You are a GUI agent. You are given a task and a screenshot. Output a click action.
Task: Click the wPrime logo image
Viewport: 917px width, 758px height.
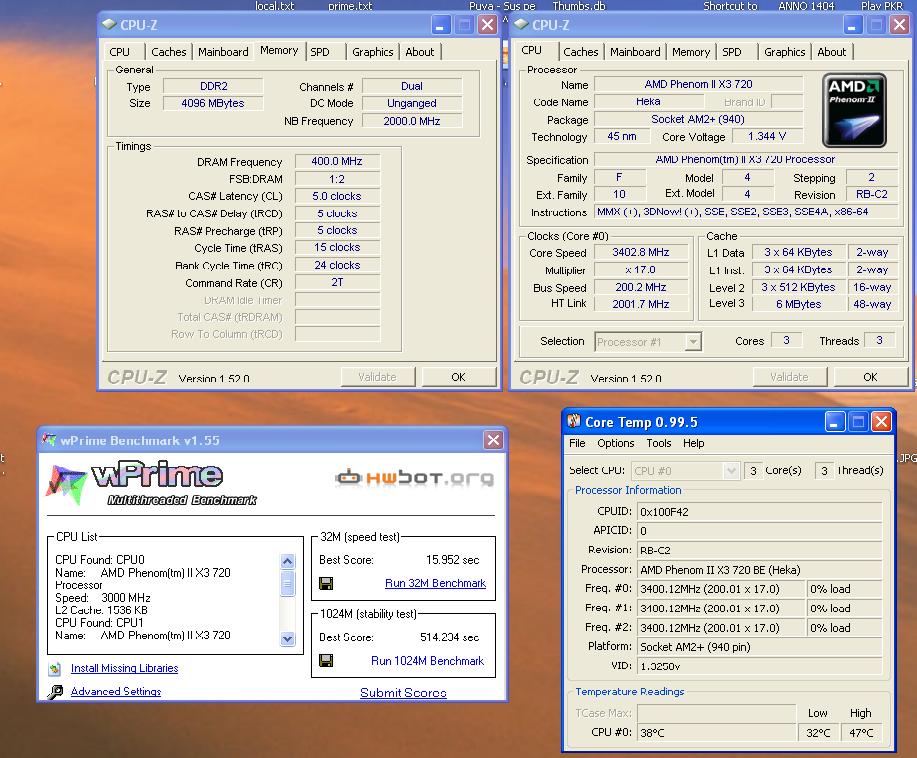tap(152, 484)
